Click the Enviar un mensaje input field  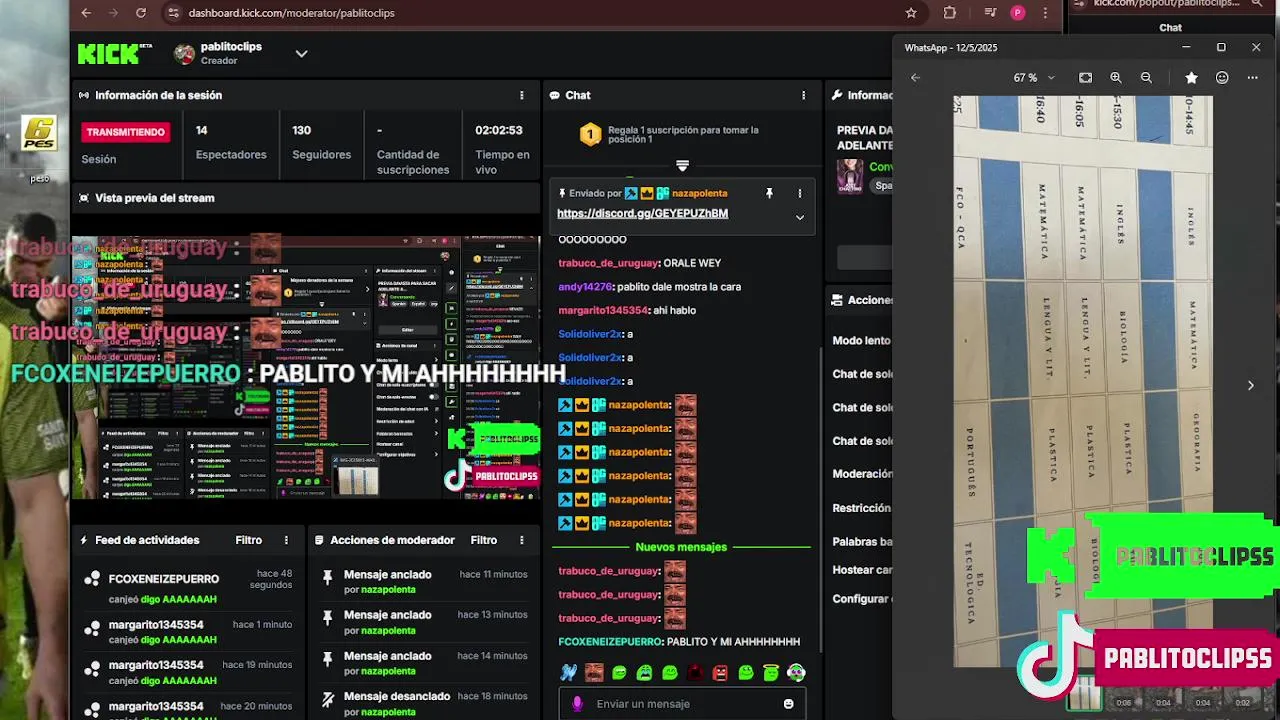coord(683,704)
